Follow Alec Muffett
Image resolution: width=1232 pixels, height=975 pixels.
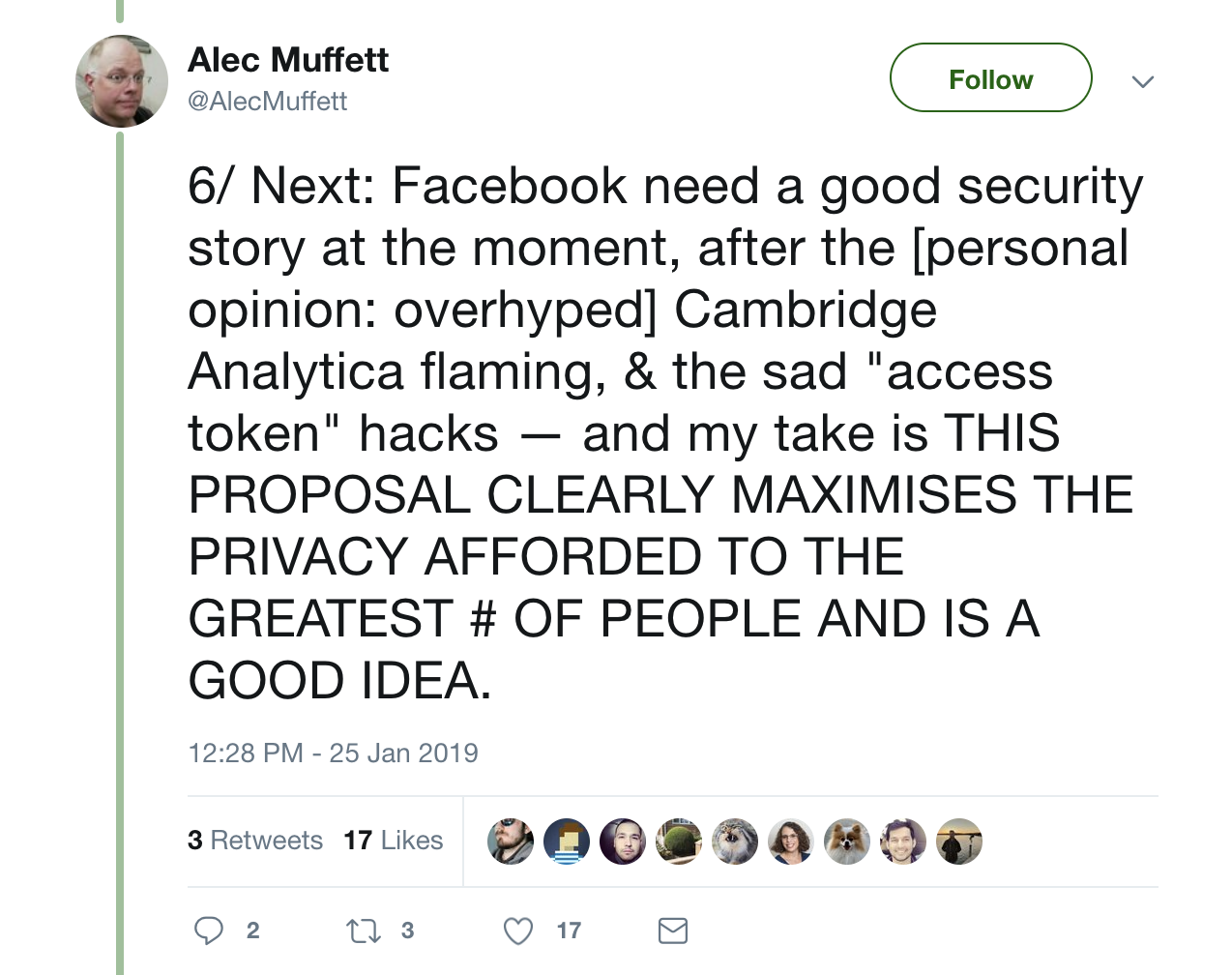pyautogui.click(x=990, y=78)
